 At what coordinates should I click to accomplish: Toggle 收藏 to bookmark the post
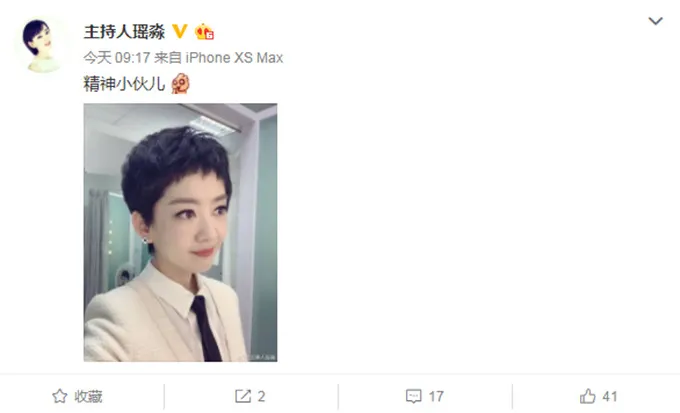(88, 396)
